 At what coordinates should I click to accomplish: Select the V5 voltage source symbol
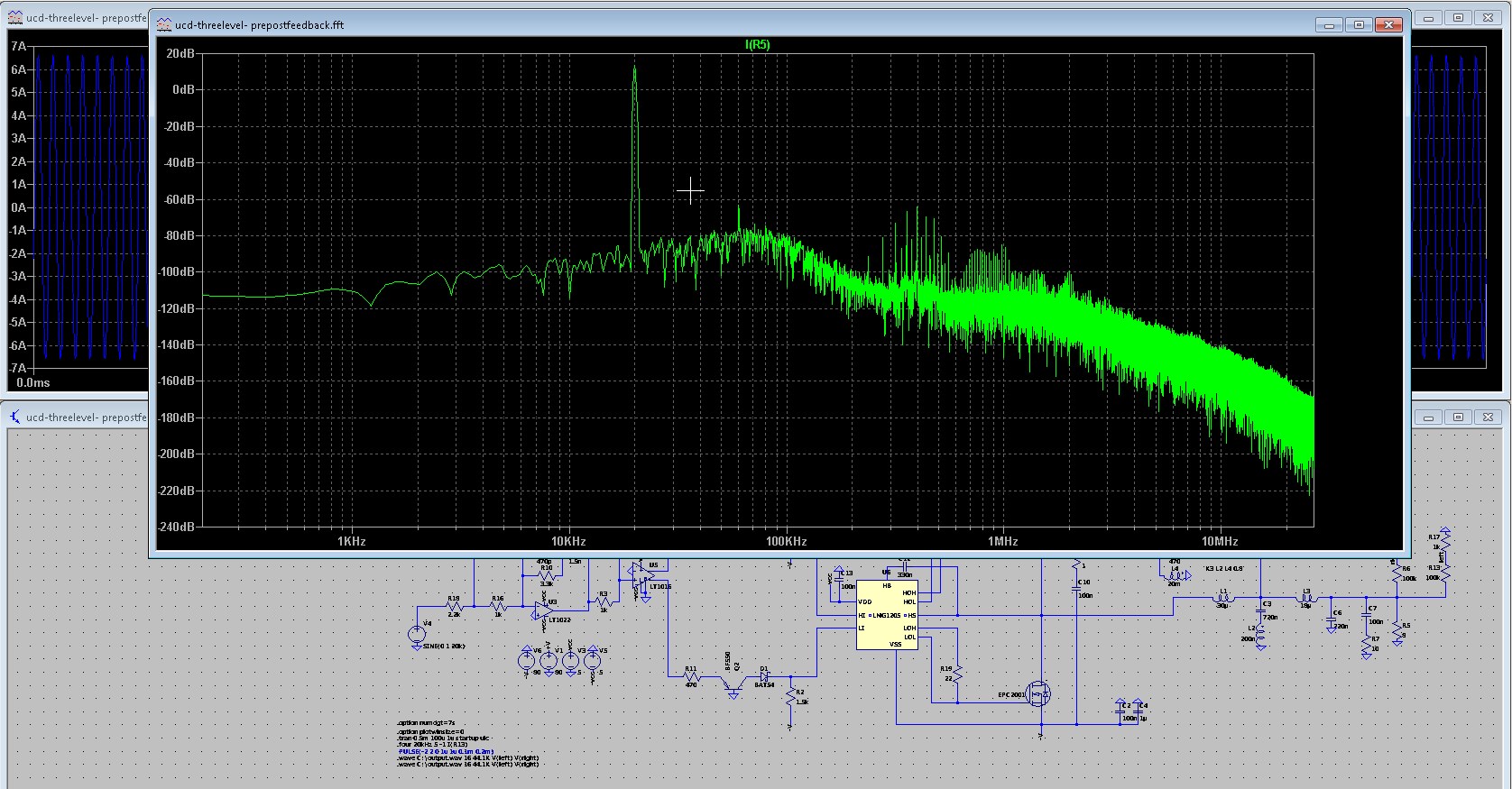(593, 661)
